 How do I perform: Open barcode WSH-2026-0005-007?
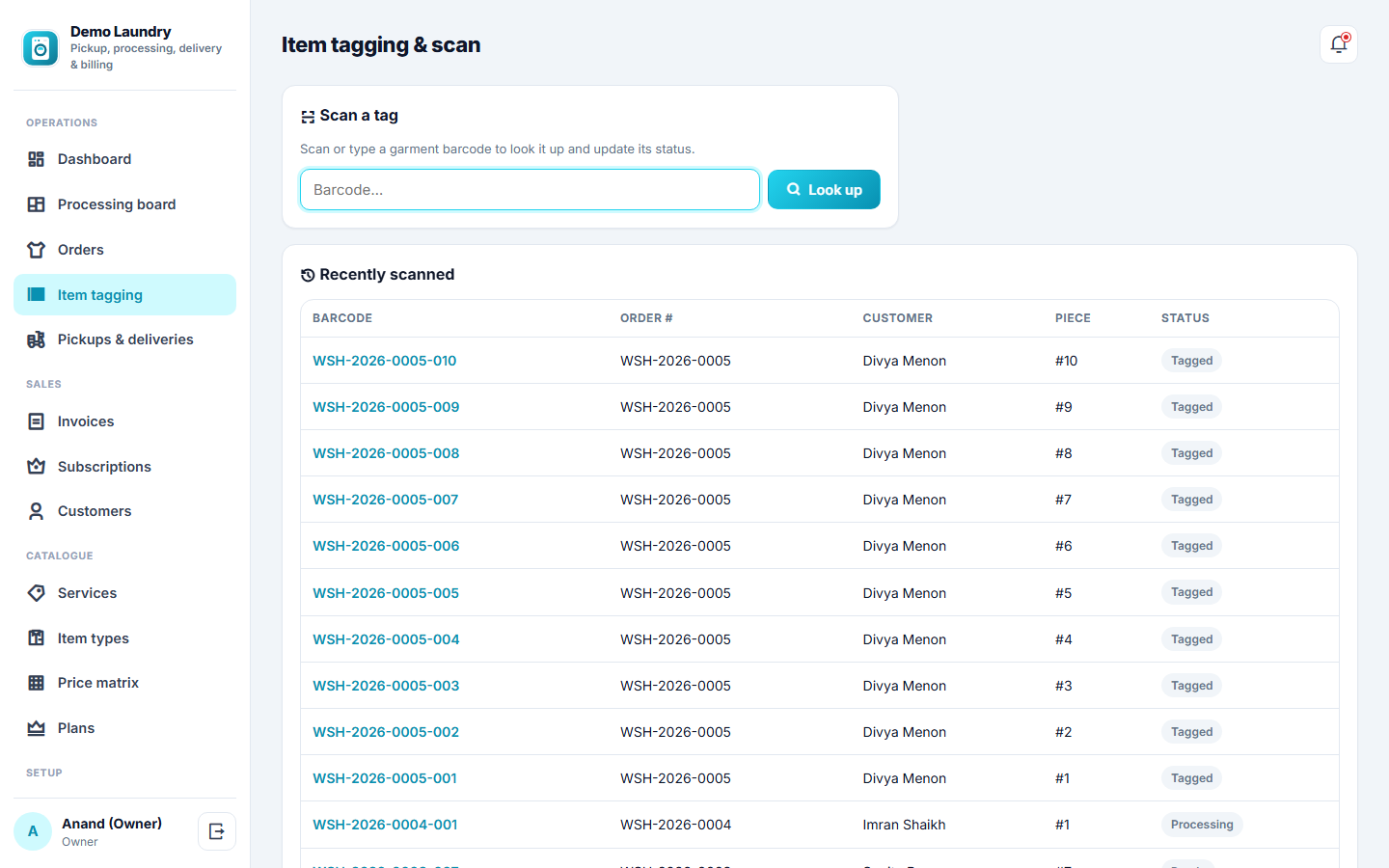[x=385, y=500]
